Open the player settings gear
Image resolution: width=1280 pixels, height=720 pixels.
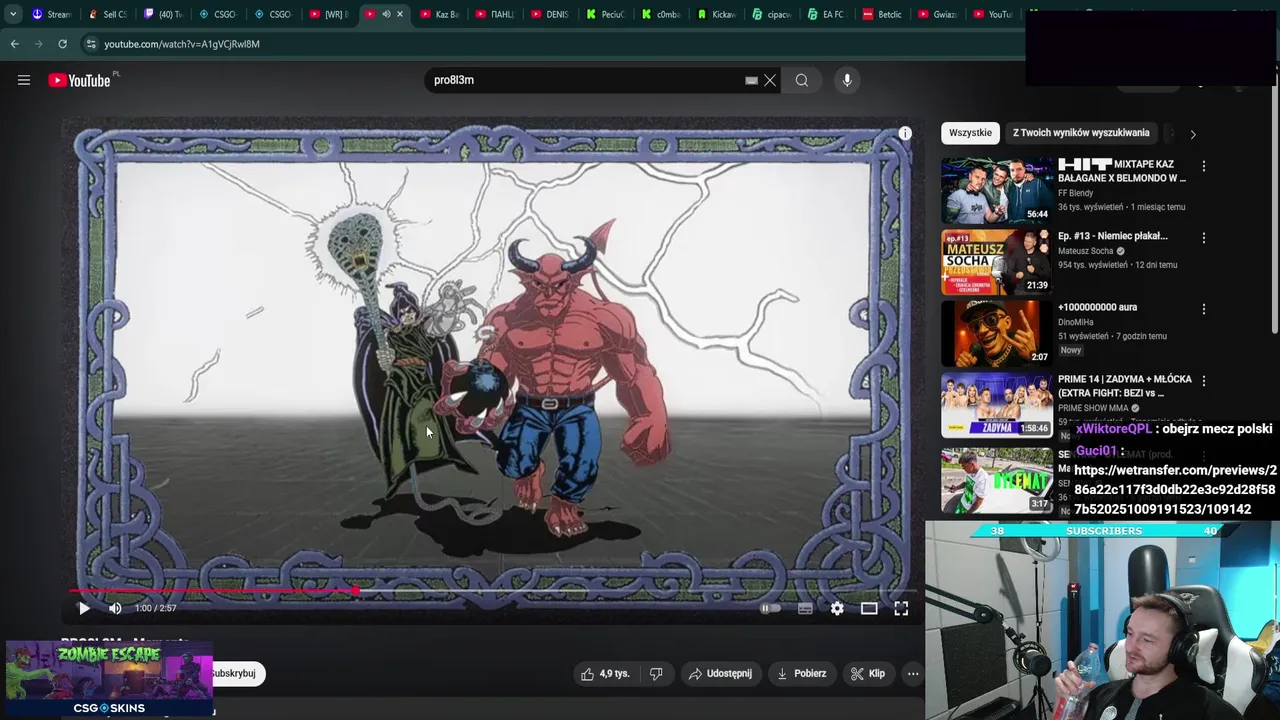[837, 608]
